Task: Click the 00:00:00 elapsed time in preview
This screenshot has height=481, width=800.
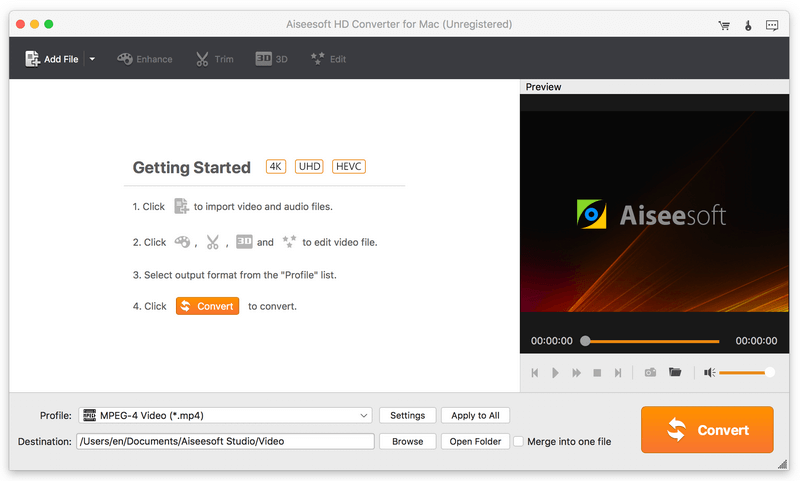Action: (x=552, y=341)
